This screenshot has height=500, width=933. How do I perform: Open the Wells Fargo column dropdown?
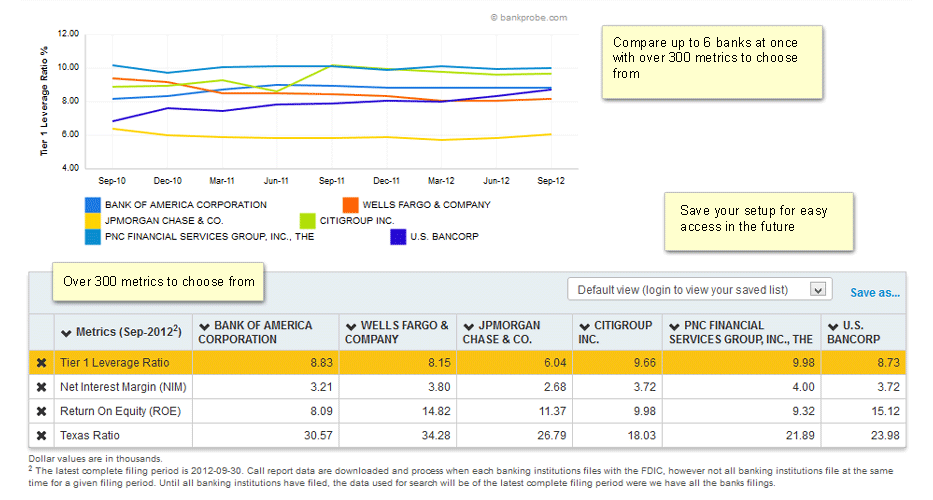351,326
